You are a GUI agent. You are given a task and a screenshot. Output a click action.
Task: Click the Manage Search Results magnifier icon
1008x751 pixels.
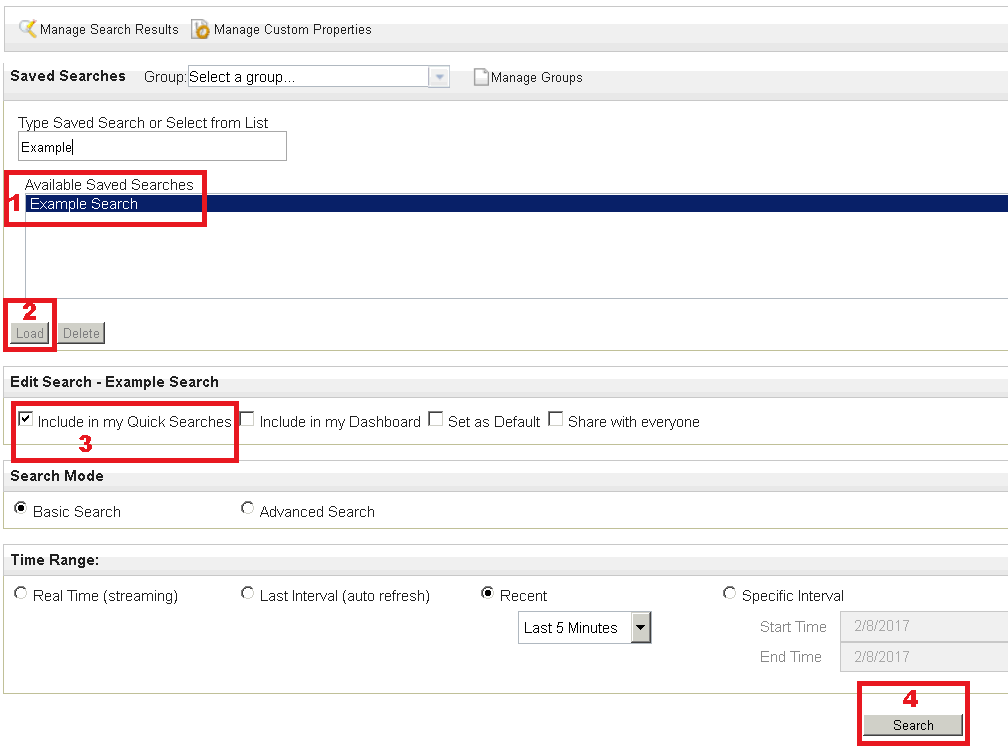28,28
